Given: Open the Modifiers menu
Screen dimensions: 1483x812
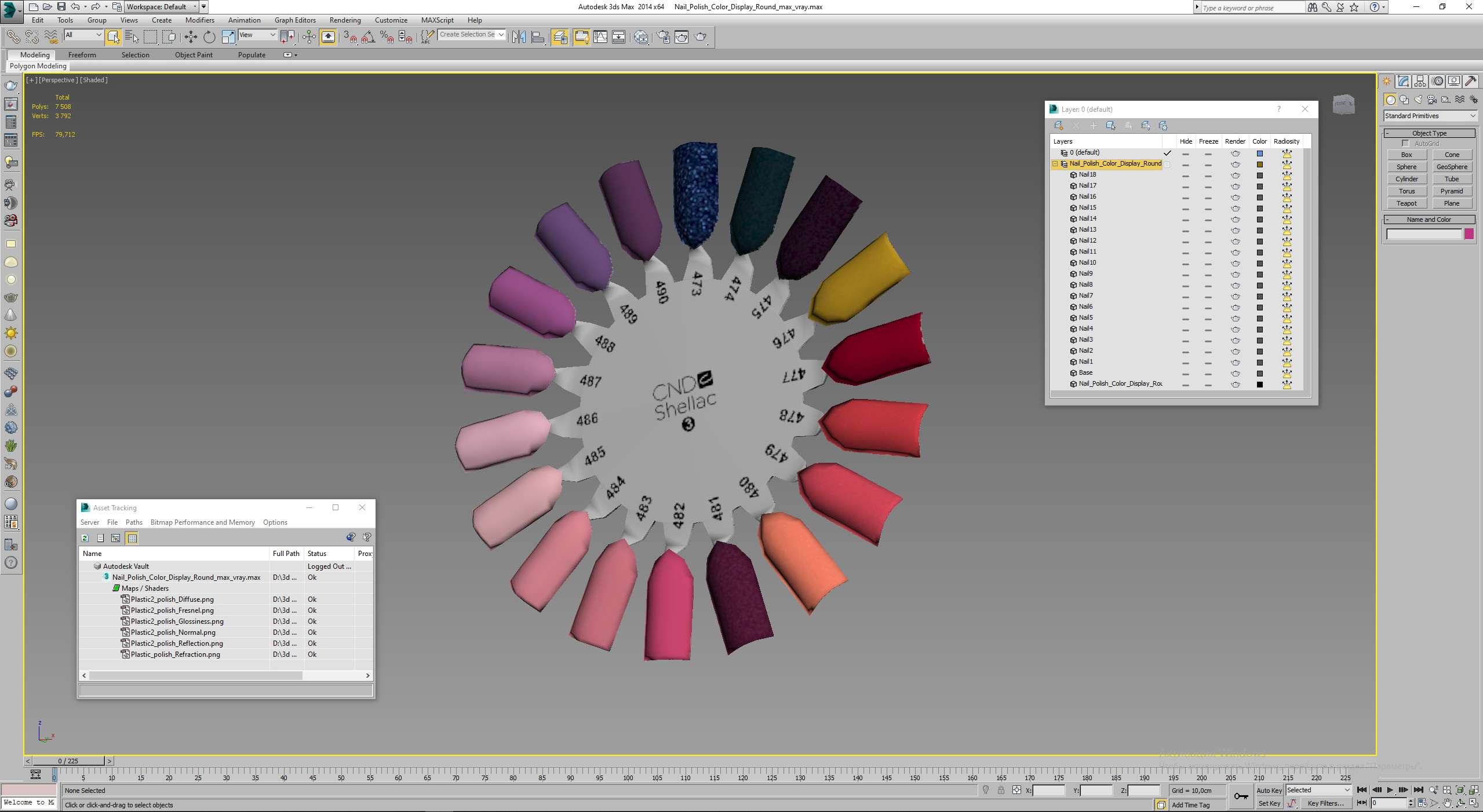Looking at the screenshot, I should (200, 20).
